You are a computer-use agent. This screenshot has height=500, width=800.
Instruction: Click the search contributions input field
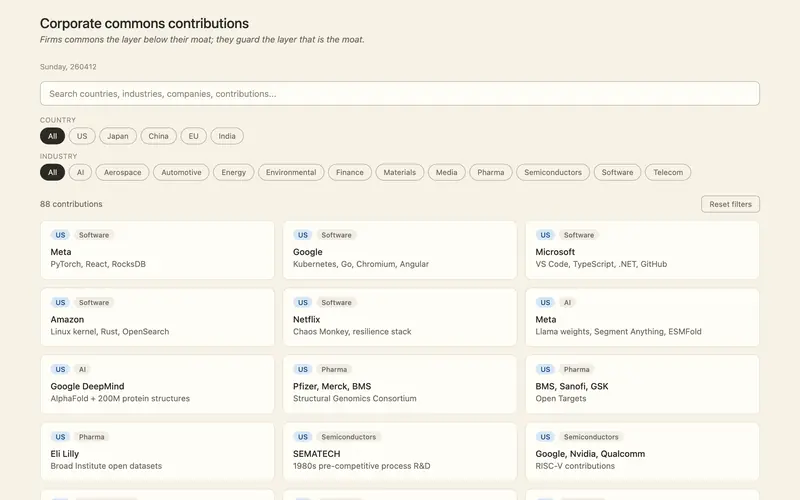click(x=399, y=94)
